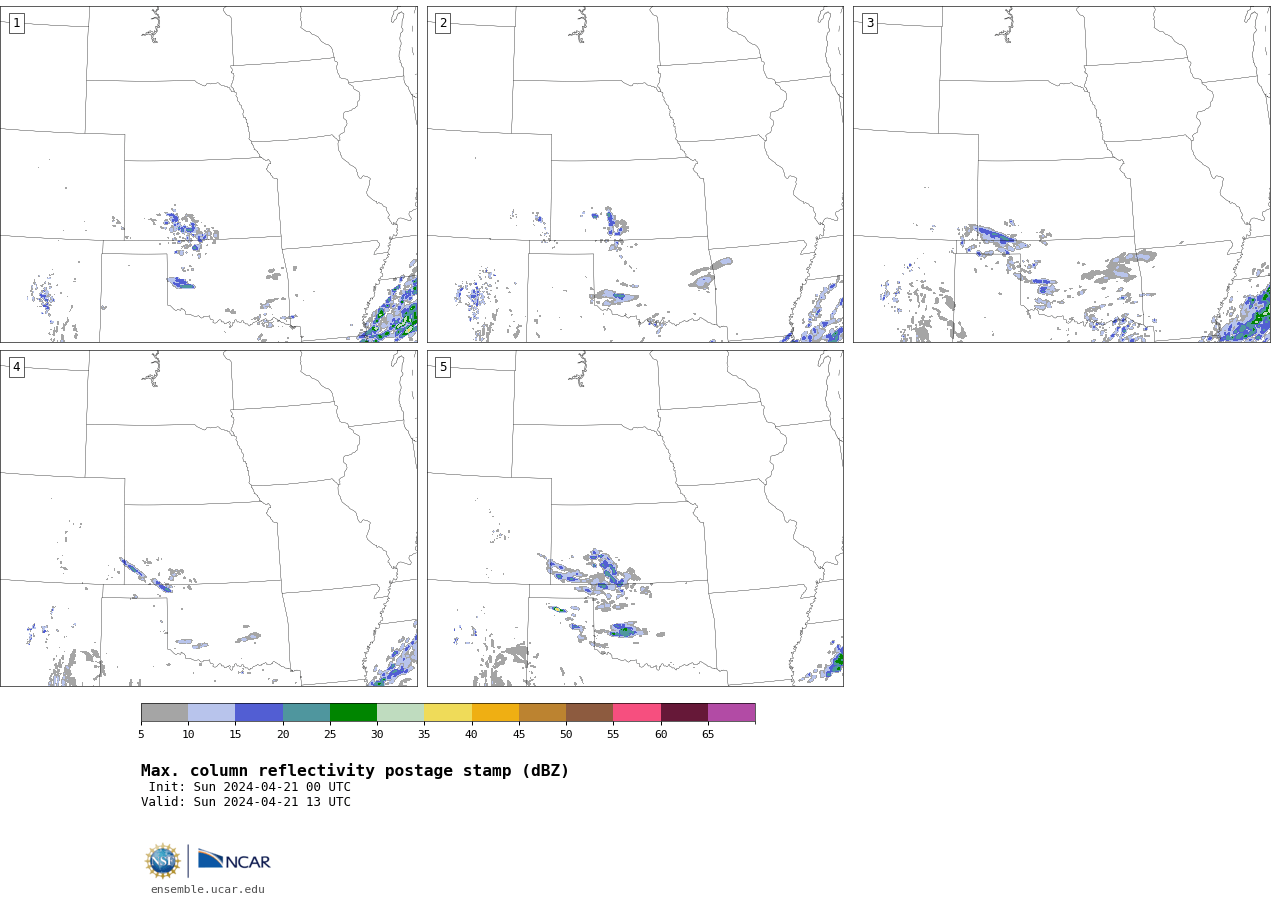Viewport: 1280px width, 901px height.
Task: Click the panel label number 4
Action: 16,367
